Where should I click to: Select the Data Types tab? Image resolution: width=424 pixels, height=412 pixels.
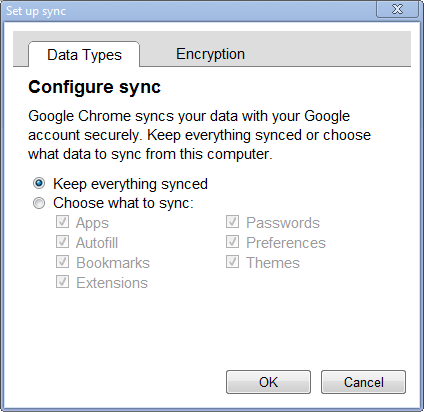point(84,54)
